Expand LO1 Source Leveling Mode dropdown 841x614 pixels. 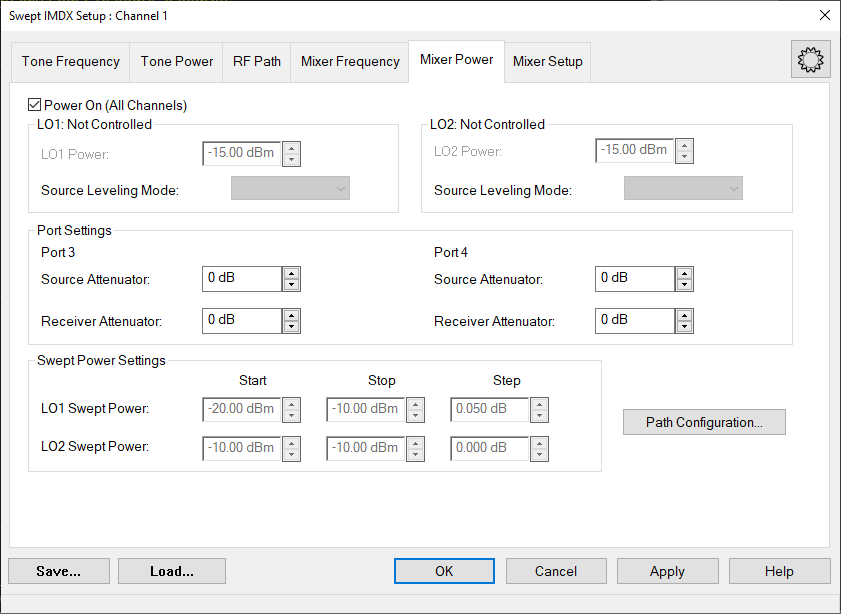(x=290, y=189)
